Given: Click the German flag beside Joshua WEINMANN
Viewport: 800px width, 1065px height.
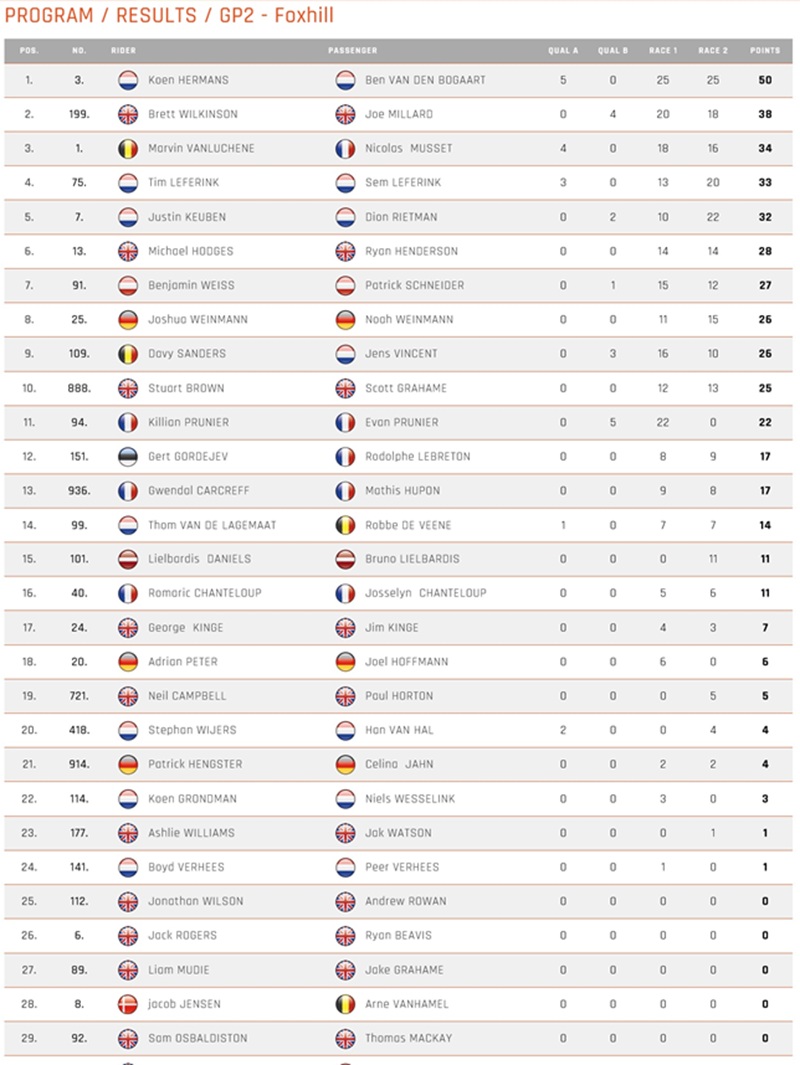Looking at the screenshot, I should click(128, 319).
